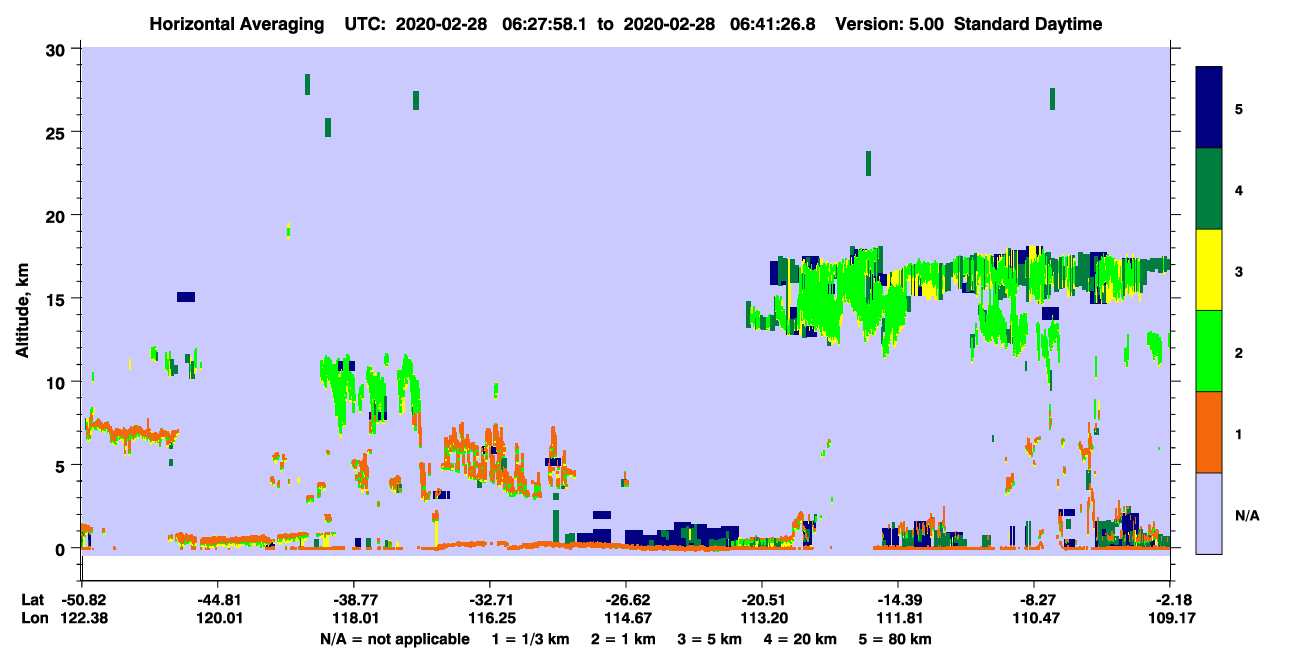Click the longitude value 114.67
This screenshot has width=1300, height=667.
[x=626, y=618]
